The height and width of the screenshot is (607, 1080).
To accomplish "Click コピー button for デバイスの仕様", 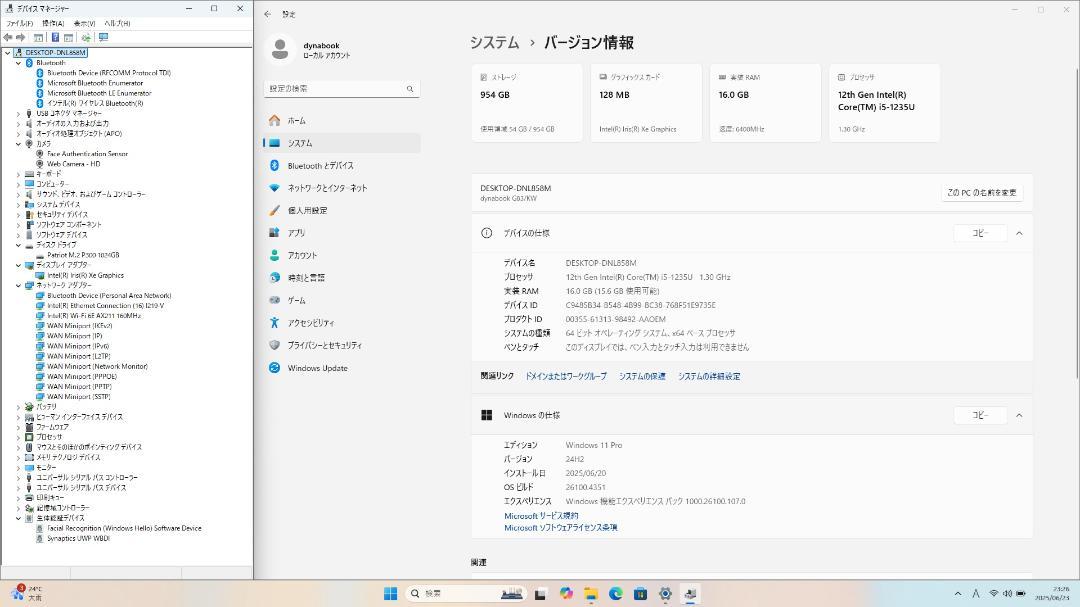I will pos(980,234).
